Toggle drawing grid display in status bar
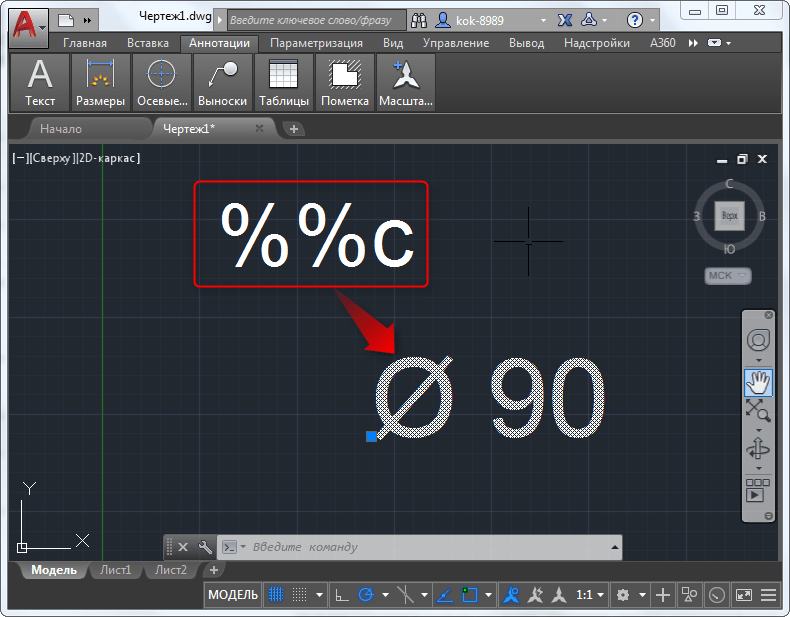The width and height of the screenshot is (790, 617). [x=276, y=595]
